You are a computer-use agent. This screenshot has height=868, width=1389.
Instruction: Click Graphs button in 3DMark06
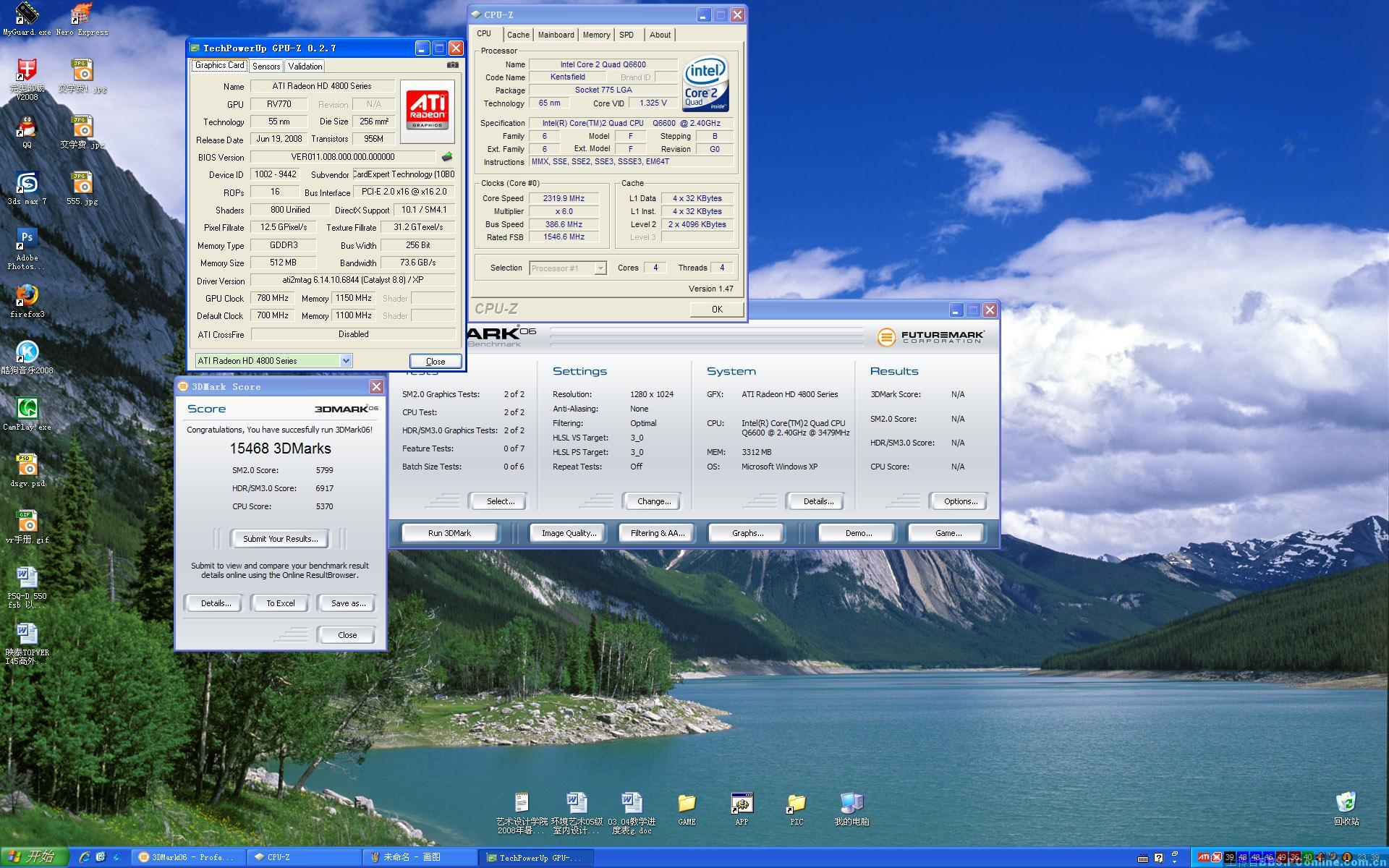click(747, 533)
